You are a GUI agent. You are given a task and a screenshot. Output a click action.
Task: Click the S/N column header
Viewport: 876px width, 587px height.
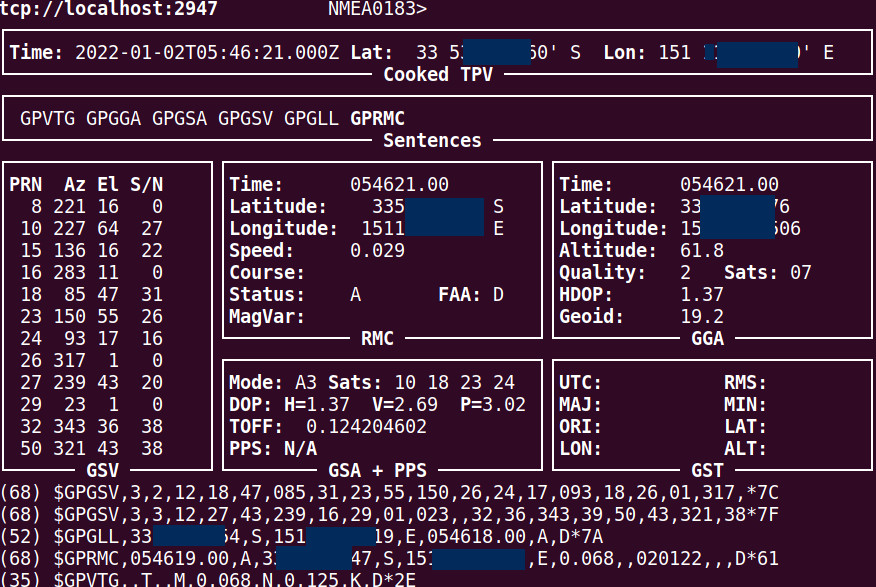[x=146, y=185]
